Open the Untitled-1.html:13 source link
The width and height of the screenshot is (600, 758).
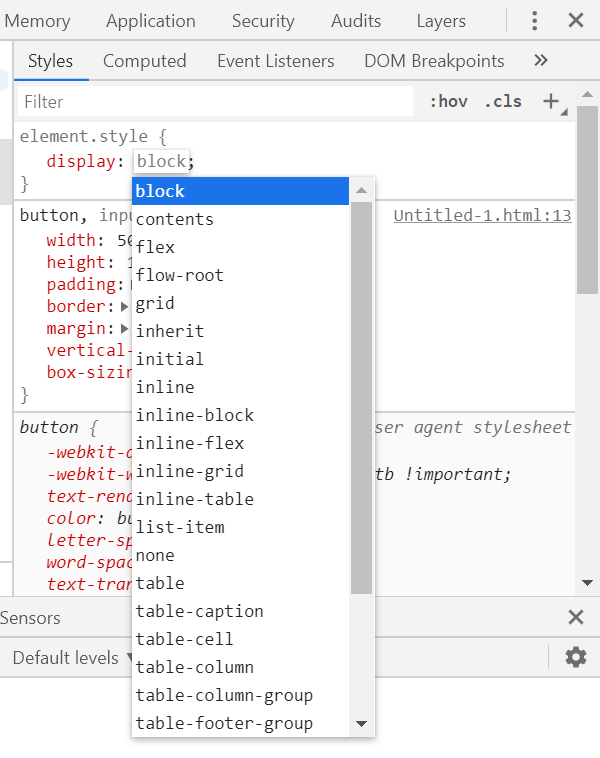pos(482,215)
